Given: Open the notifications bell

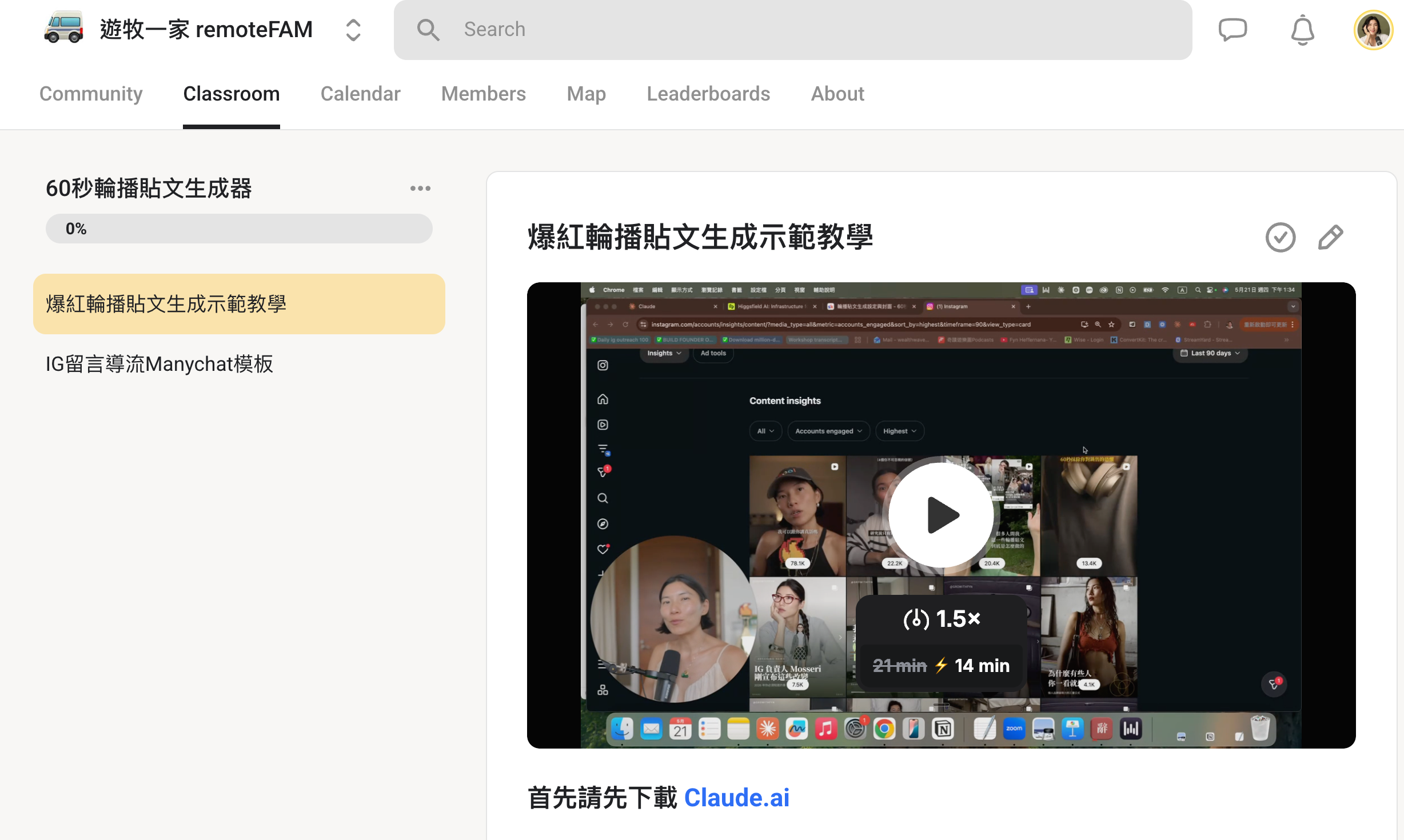Looking at the screenshot, I should pyautogui.click(x=1302, y=30).
